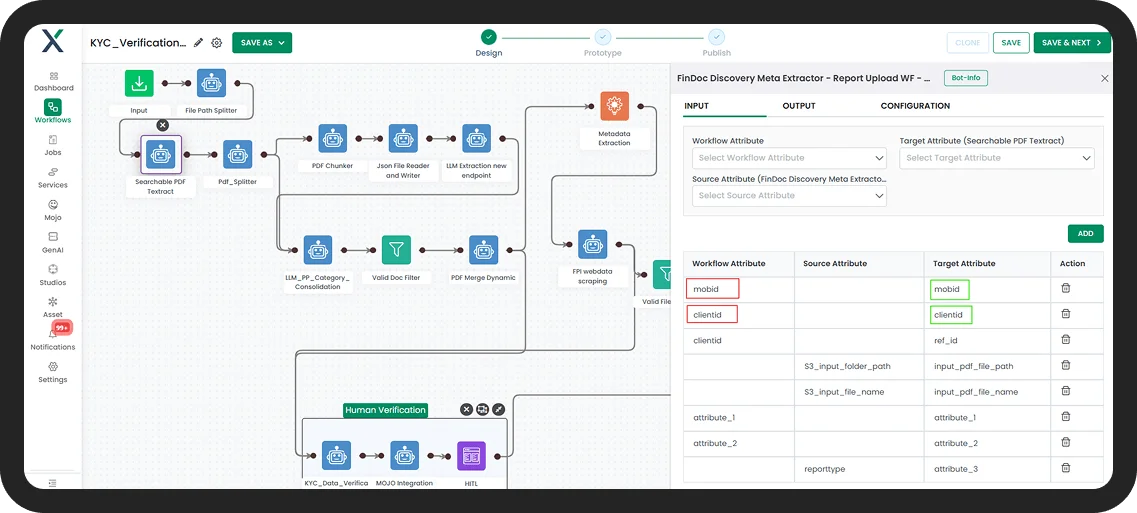Open Studios in the sidebar
This screenshot has height=513, width=1137.
(53, 275)
